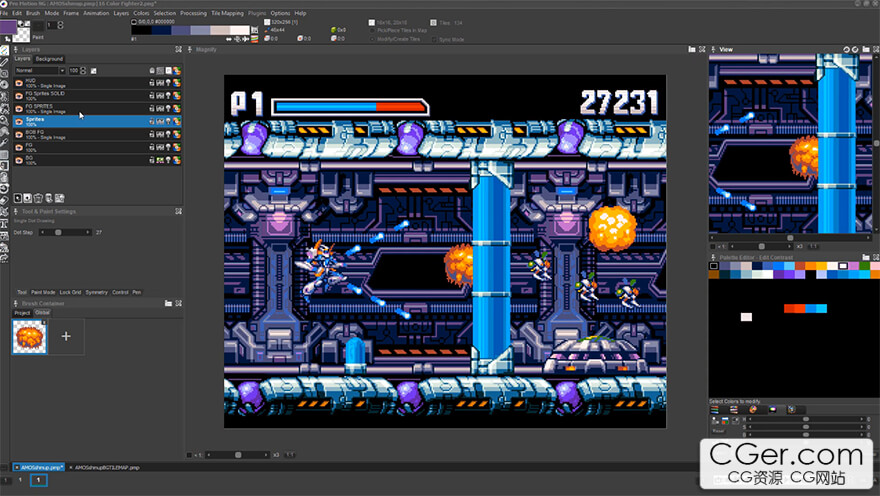Adjust the Magnify zoom slider below the canvas
880x496 pixels.
pos(236,455)
